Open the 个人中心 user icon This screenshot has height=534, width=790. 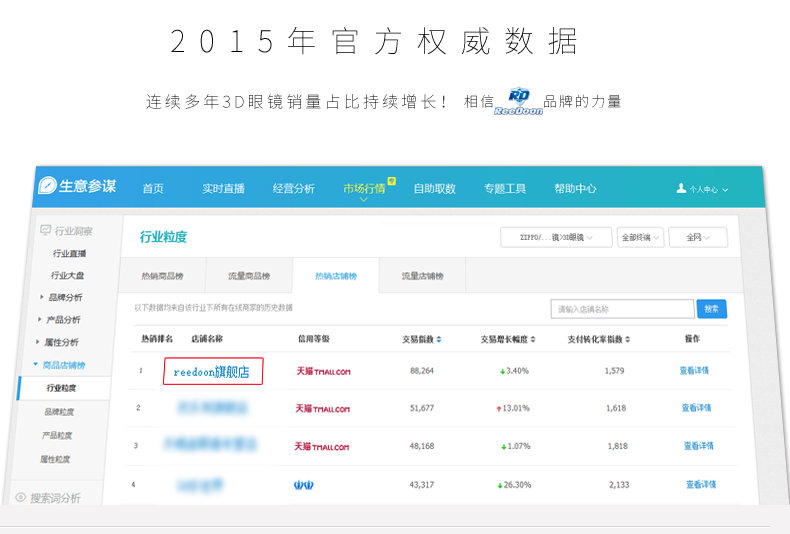pos(681,188)
